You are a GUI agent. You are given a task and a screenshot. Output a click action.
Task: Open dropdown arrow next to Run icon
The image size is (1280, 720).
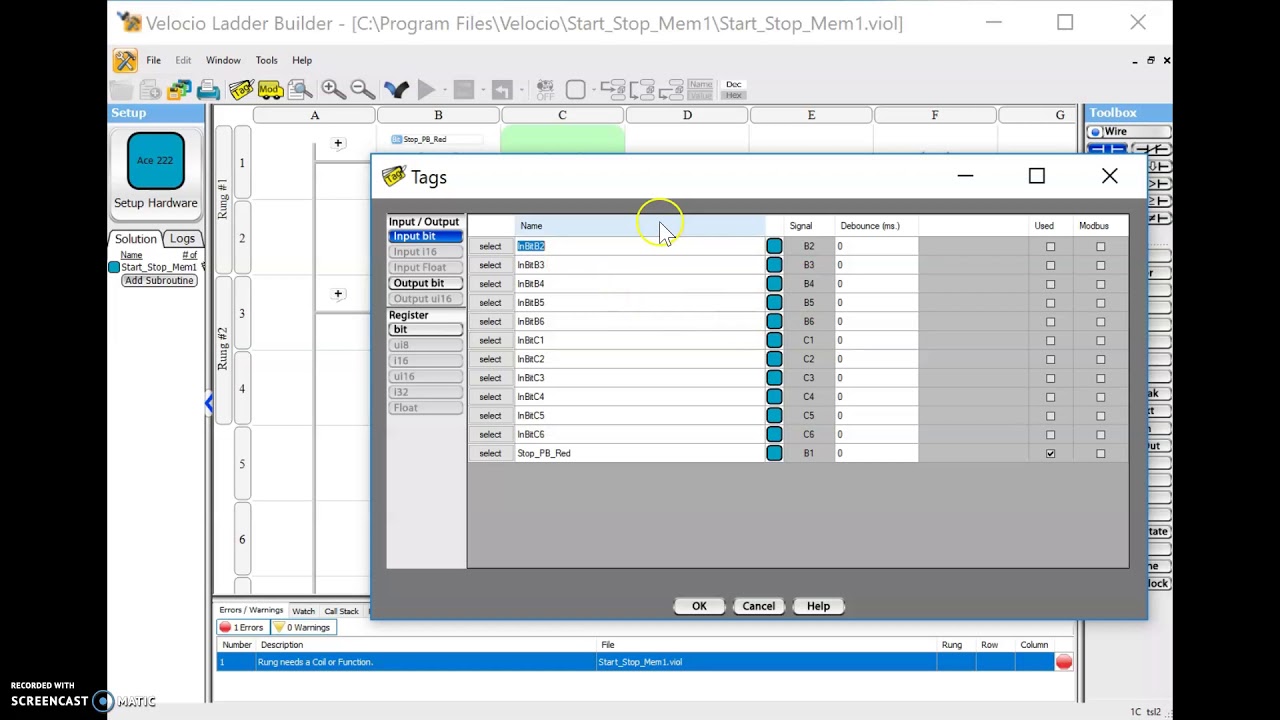443,91
